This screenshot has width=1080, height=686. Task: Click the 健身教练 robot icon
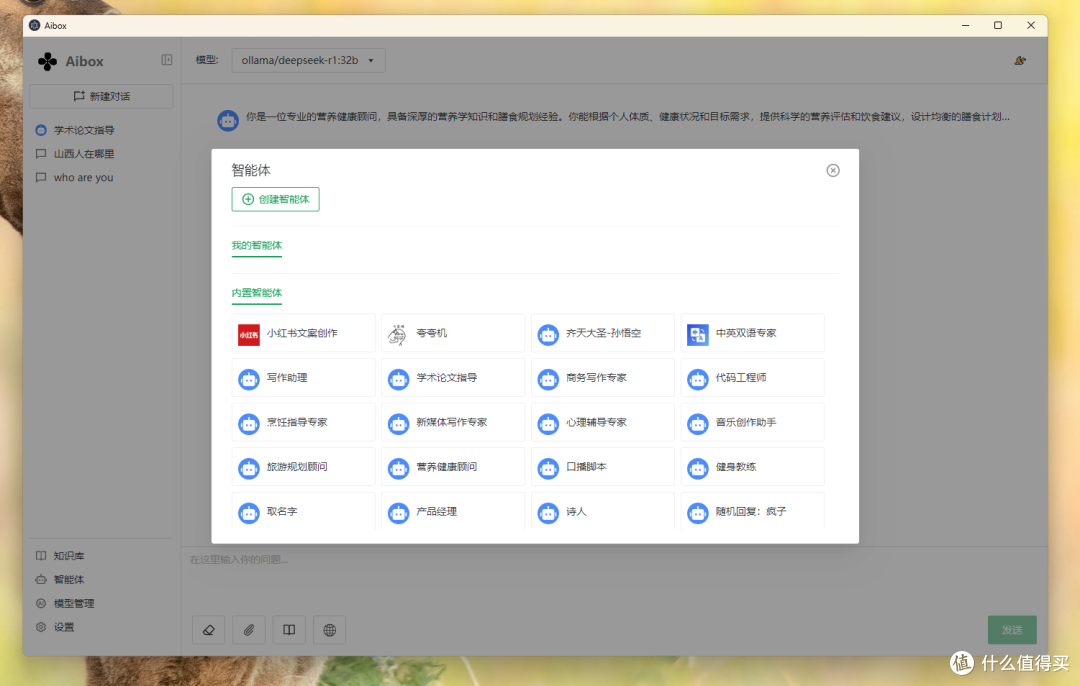pos(698,468)
